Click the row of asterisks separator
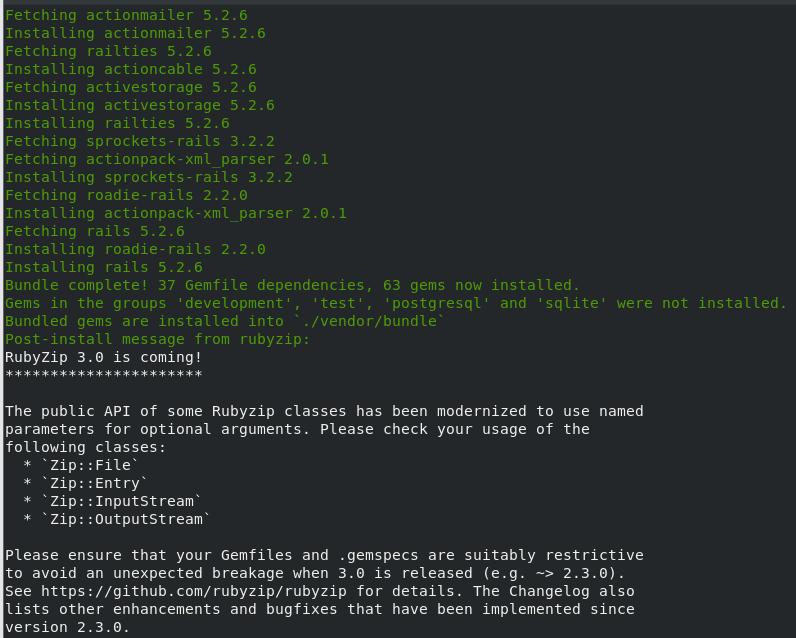 [104, 375]
